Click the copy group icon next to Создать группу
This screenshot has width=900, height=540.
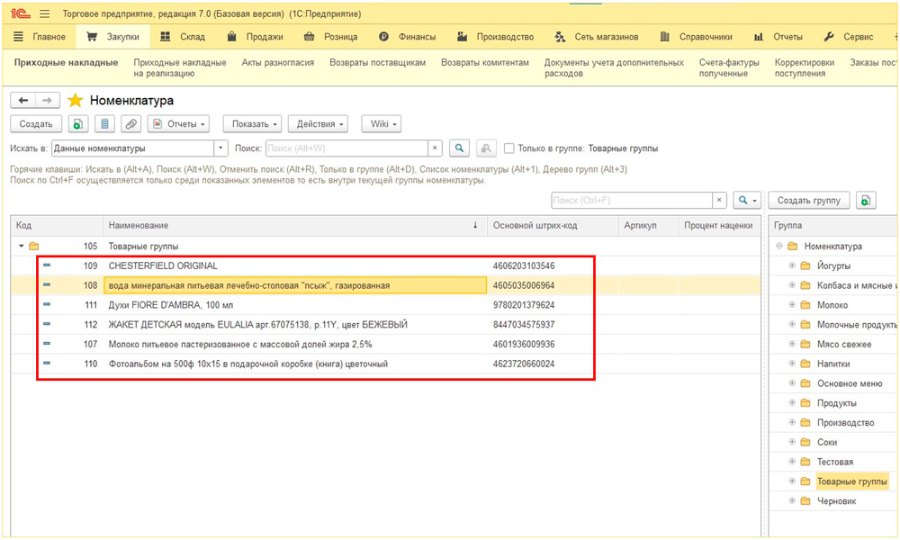tap(866, 200)
